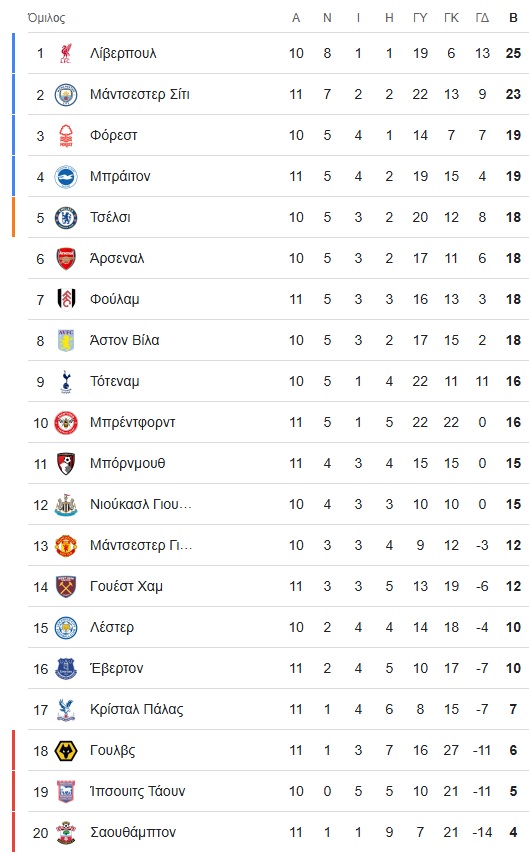Click the Arsenal cannon crest

(x=66, y=258)
